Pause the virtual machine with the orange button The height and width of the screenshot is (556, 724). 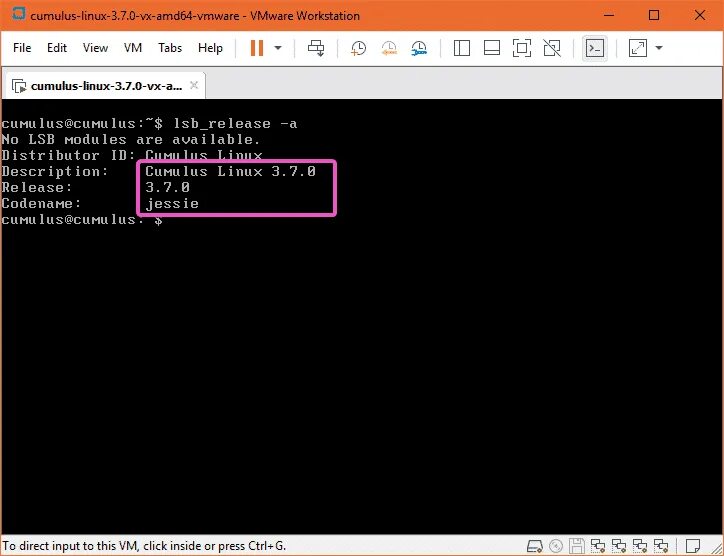pos(257,48)
